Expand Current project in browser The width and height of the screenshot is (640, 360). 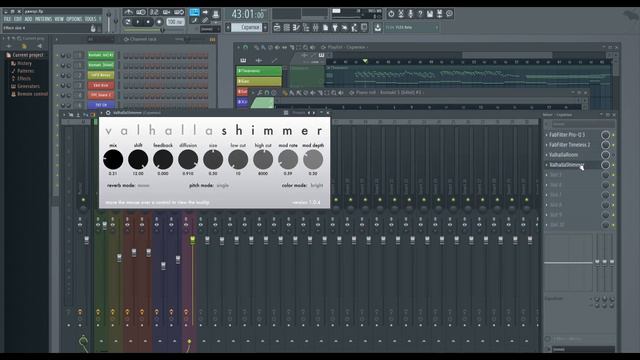pyautogui.click(x=27, y=55)
